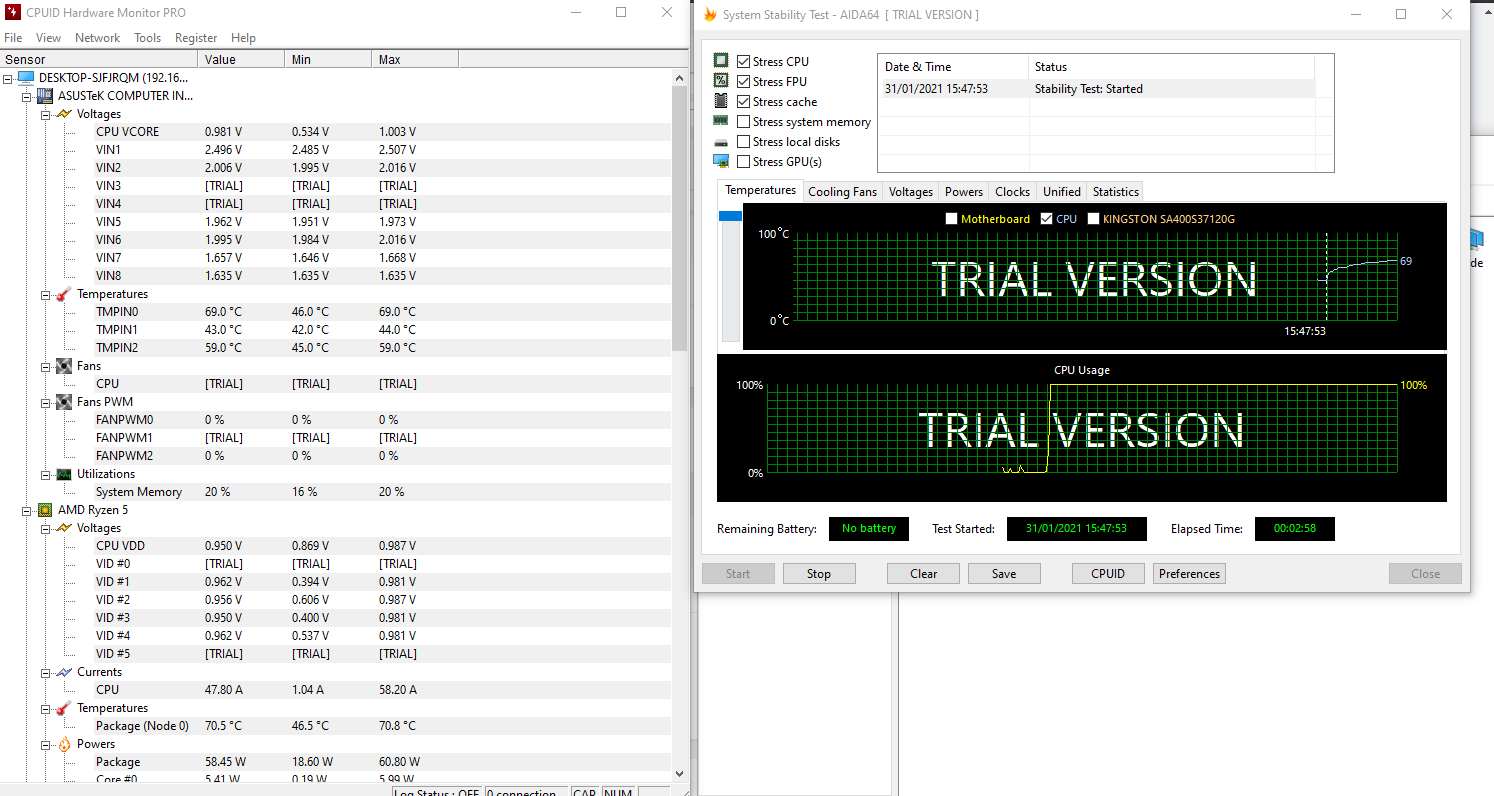Switch to the Powers tab
The height and width of the screenshot is (796, 1494).
[964, 192]
